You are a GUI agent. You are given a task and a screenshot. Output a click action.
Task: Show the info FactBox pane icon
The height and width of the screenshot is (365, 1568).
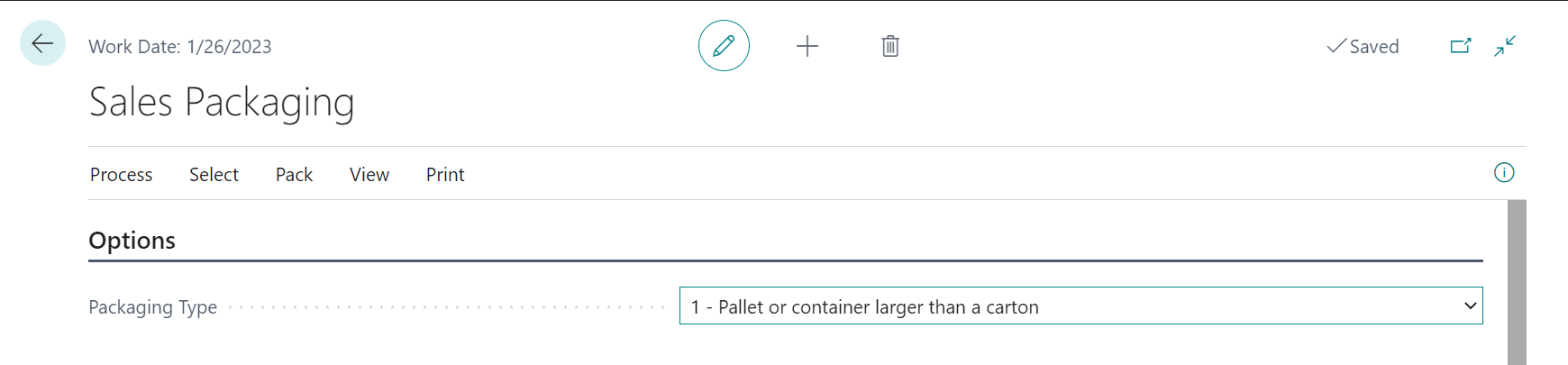(1504, 172)
